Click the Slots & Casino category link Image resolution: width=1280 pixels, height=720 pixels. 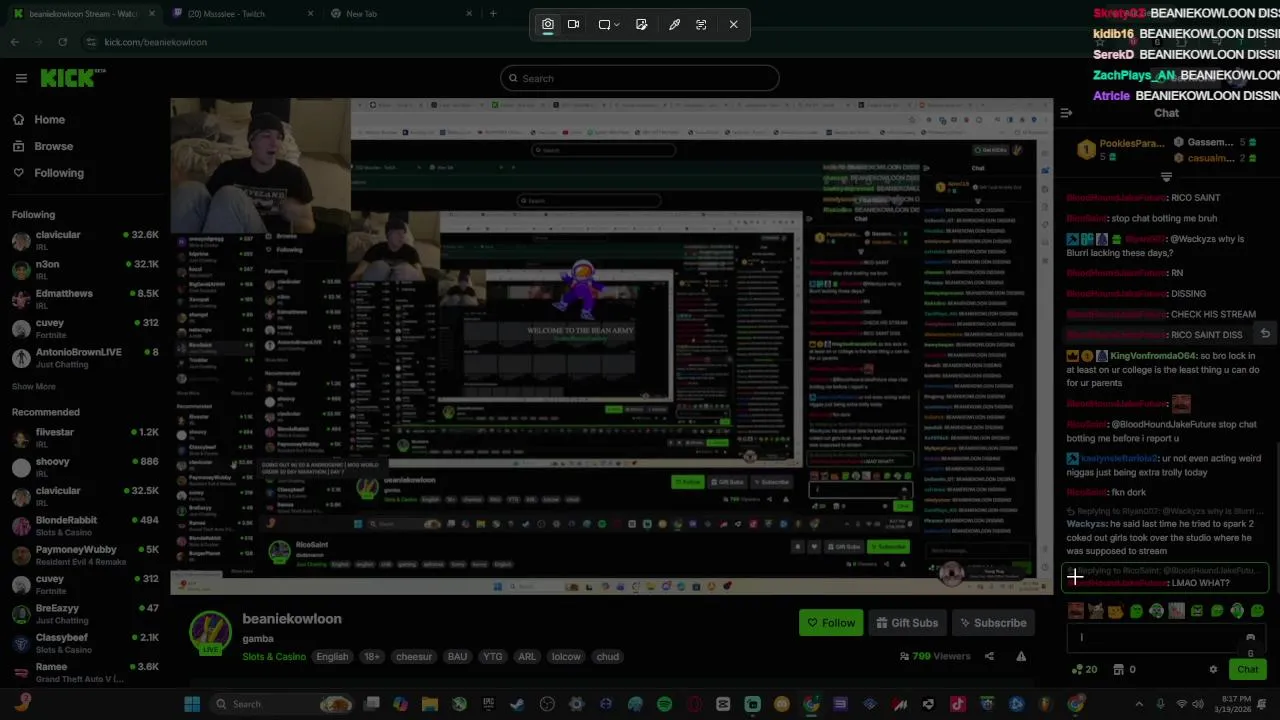[274, 657]
